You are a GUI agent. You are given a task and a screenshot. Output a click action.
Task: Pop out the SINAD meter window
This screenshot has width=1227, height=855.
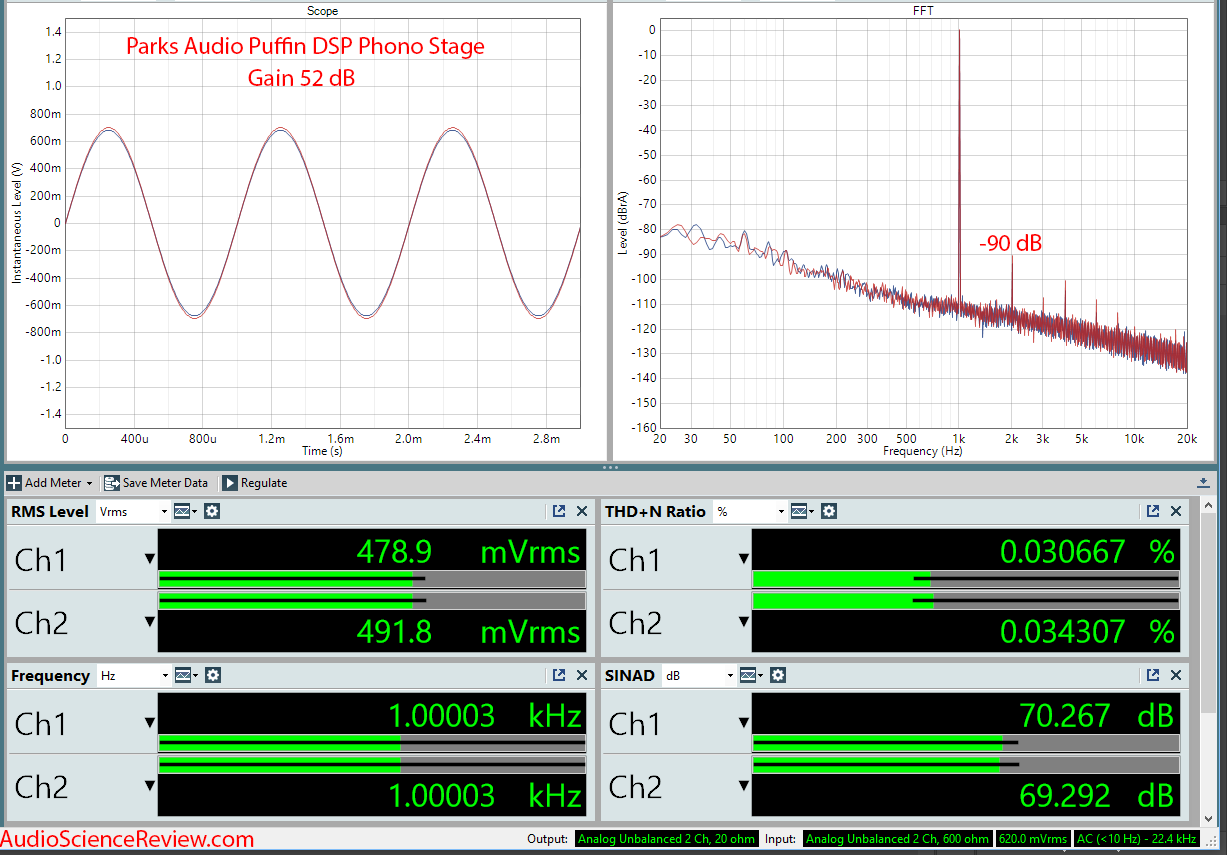(x=1153, y=675)
